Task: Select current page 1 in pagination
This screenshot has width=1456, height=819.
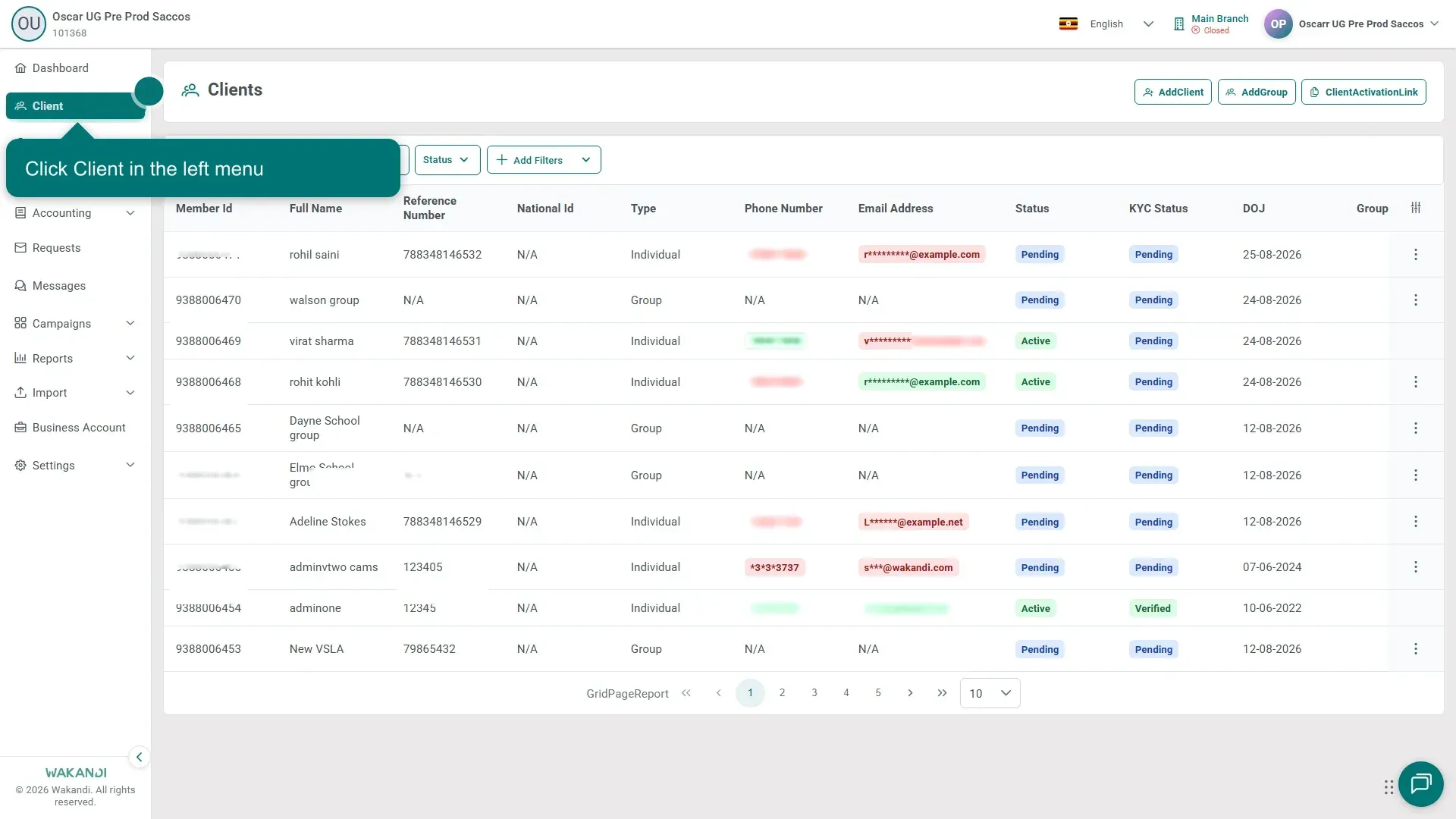Action: click(x=750, y=693)
